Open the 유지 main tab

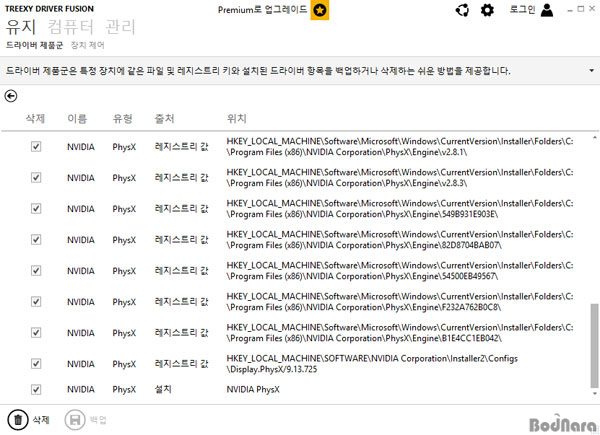pyautogui.click(x=21, y=27)
